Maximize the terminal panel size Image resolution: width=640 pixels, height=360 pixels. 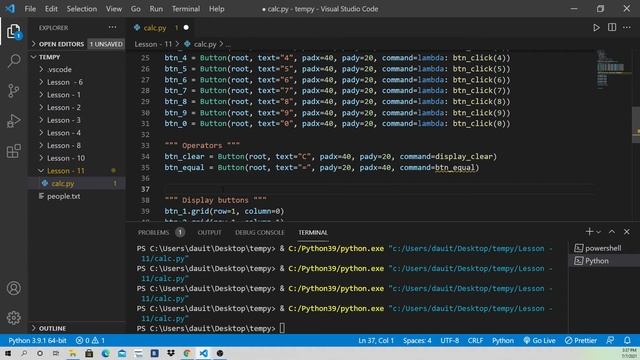click(612, 232)
